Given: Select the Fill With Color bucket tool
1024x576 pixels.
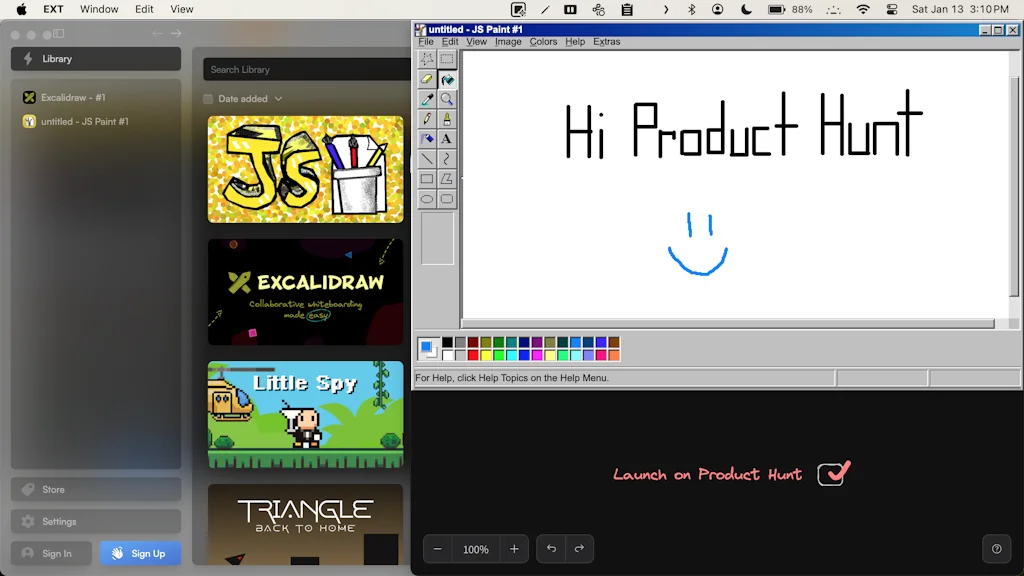Looking at the screenshot, I should pyautogui.click(x=447, y=79).
